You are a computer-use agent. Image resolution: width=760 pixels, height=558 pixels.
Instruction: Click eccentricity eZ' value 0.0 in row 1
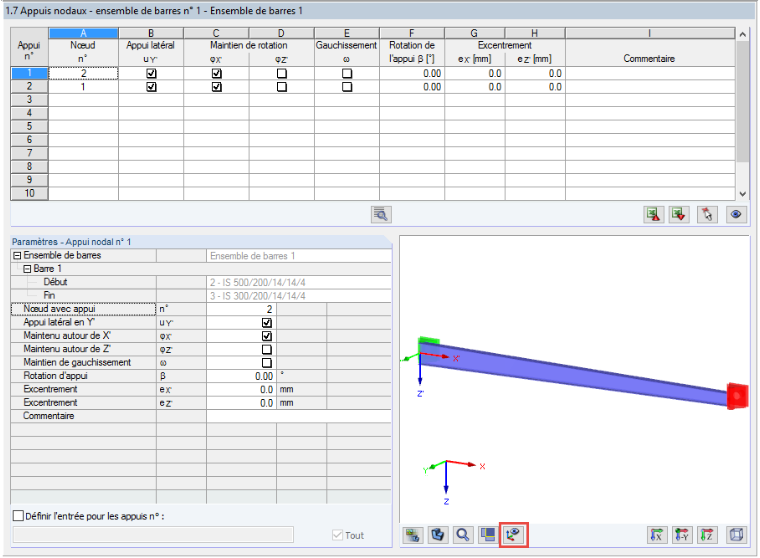click(x=535, y=73)
